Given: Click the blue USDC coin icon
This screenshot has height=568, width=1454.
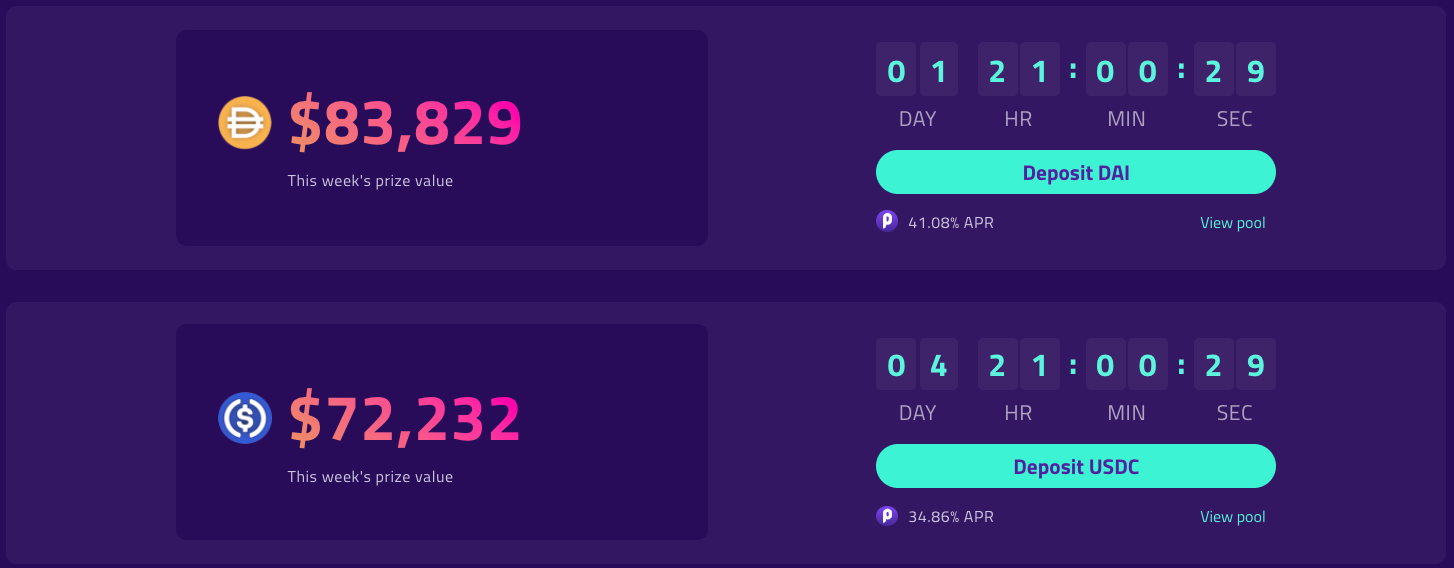Looking at the screenshot, I should click(x=245, y=418).
